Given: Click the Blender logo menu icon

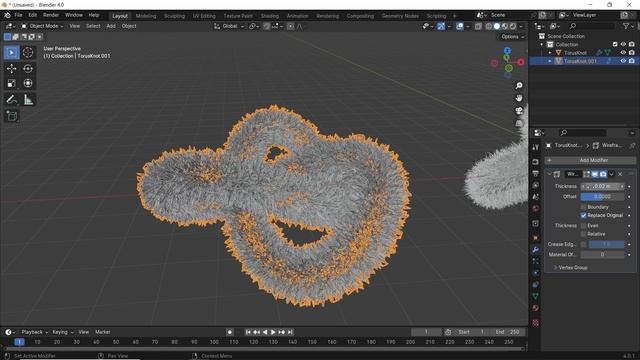Looking at the screenshot, I should (x=7, y=15).
